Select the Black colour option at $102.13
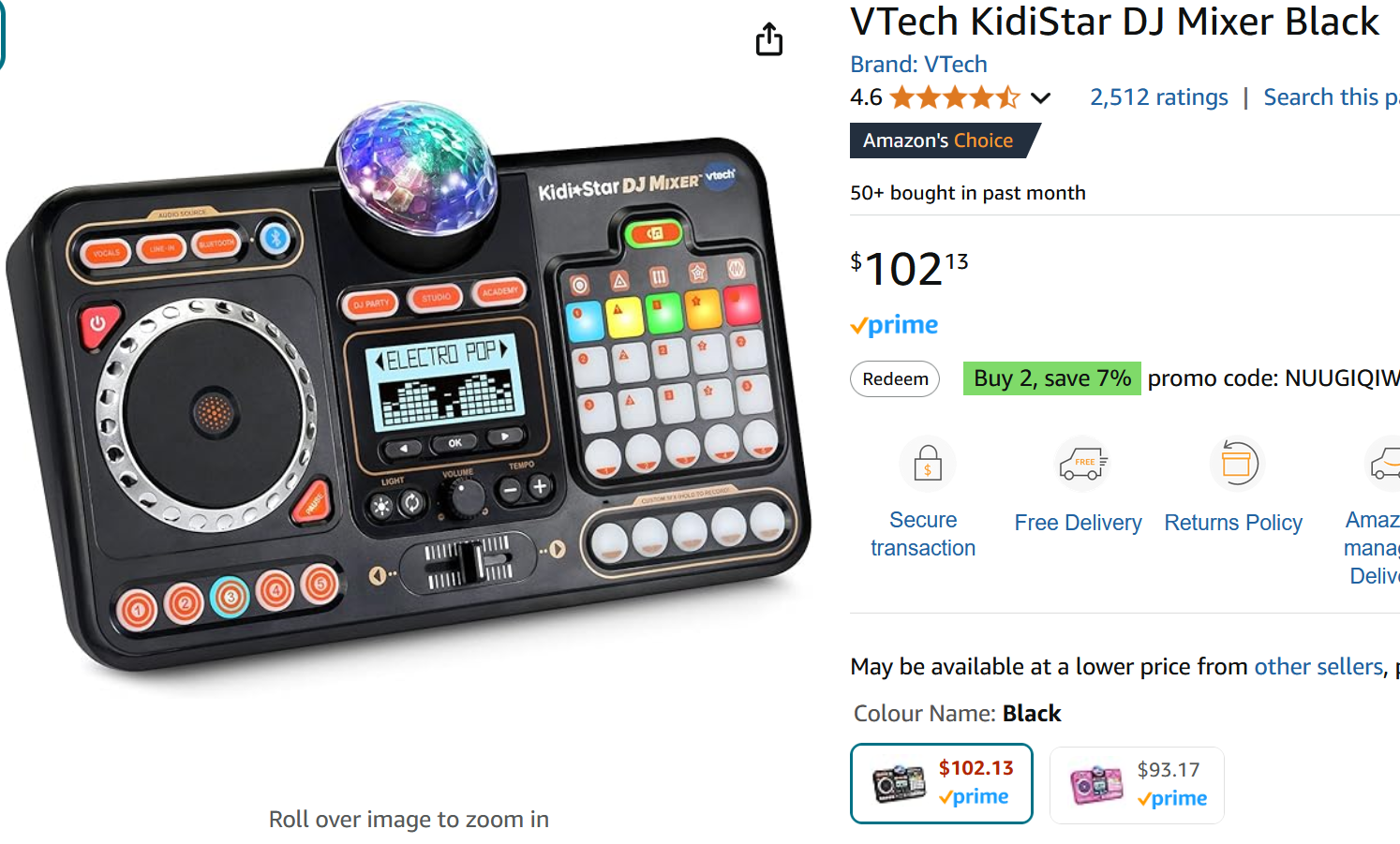 (x=942, y=783)
